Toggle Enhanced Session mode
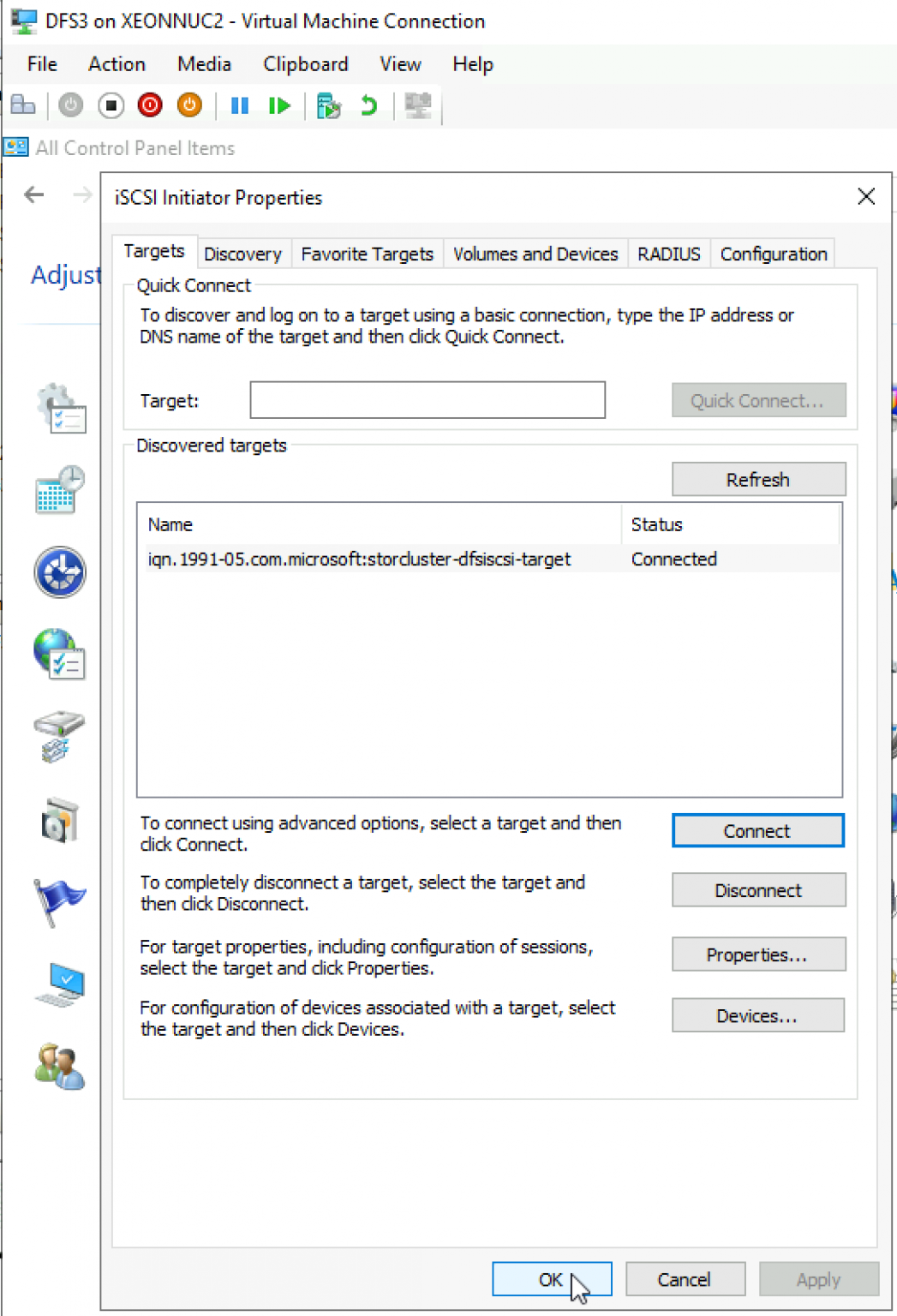This screenshot has height=1316, width=897. pos(417,105)
